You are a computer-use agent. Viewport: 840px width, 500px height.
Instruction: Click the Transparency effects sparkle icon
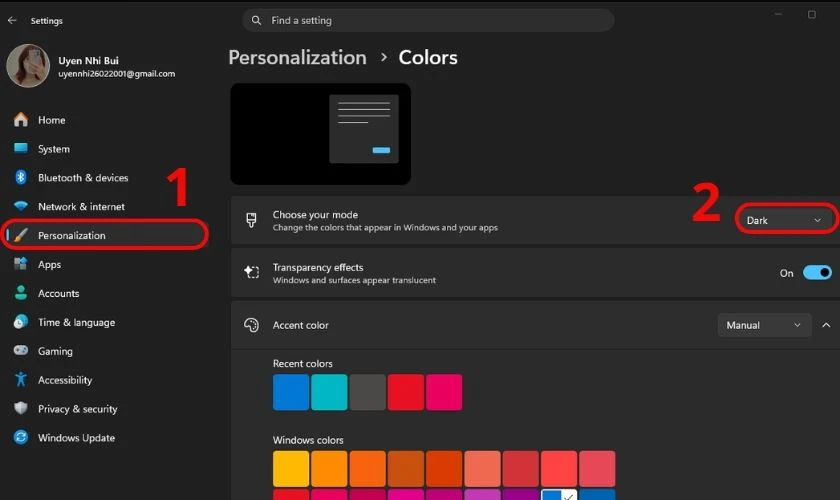(x=251, y=272)
